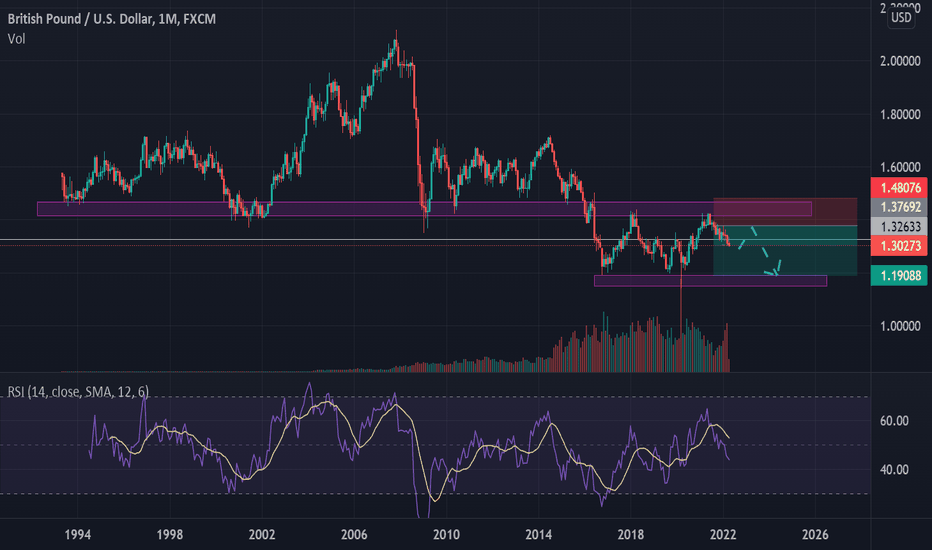Click the 1.32633 price label
This screenshot has height=550, width=932.
coord(899,227)
